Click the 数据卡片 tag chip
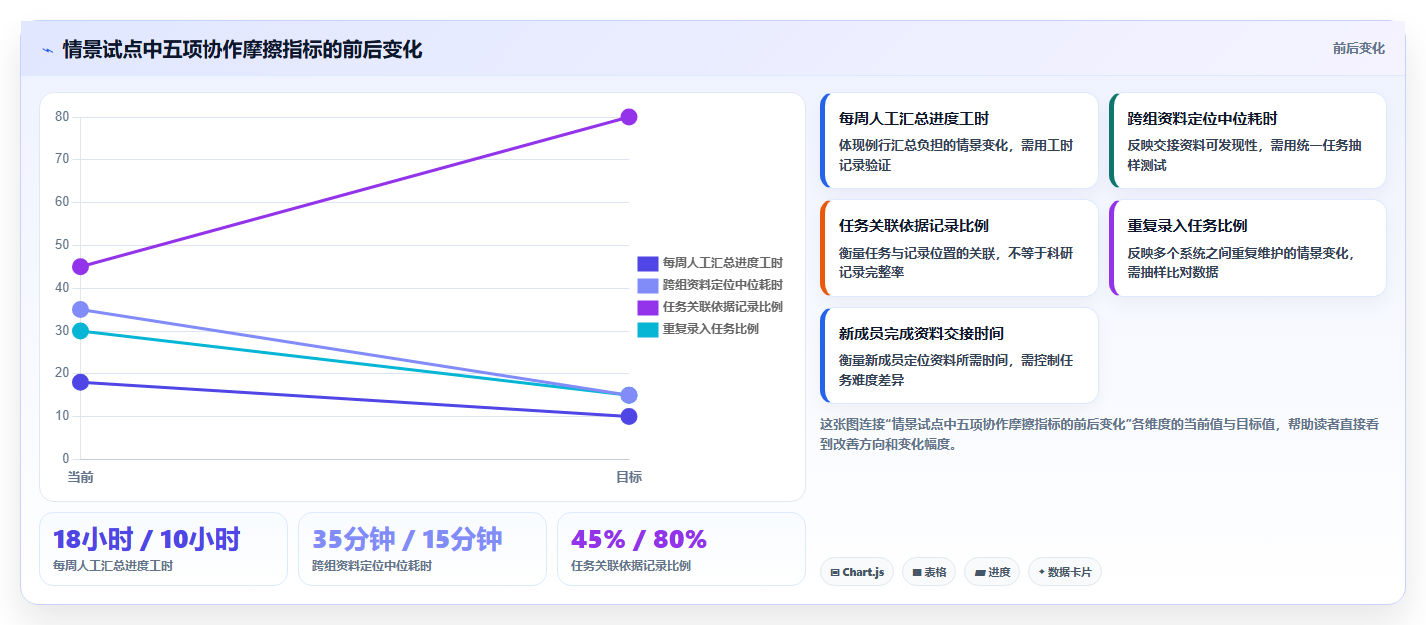This screenshot has height=625, width=1426. [1065, 572]
